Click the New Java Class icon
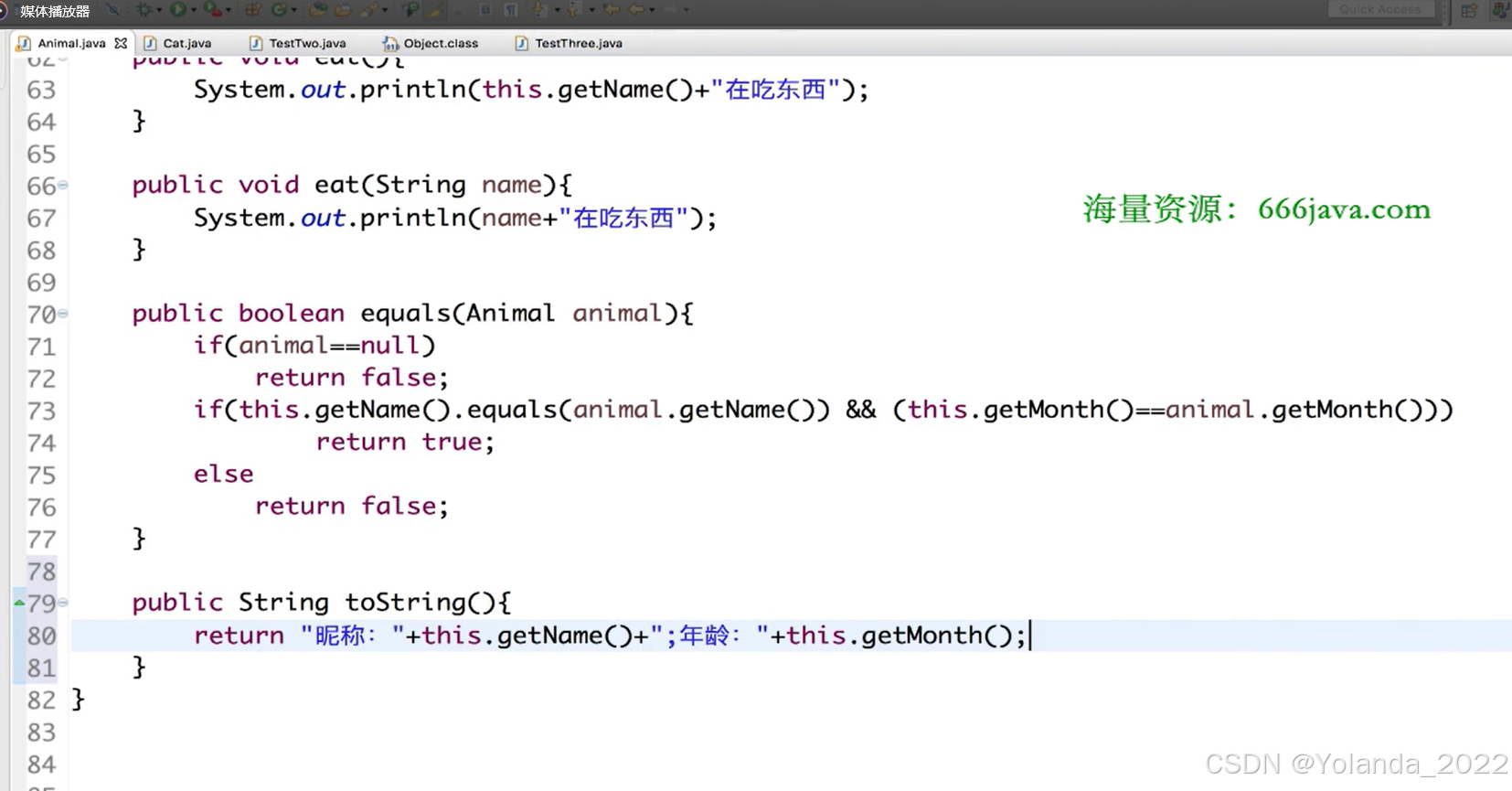Screen dimensions: 1512x791 point(279,10)
